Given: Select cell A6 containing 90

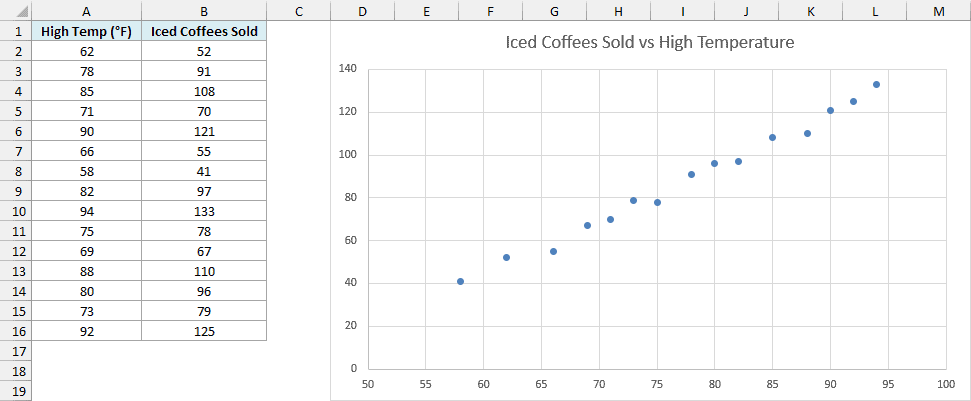Looking at the screenshot, I should click(x=86, y=131).
